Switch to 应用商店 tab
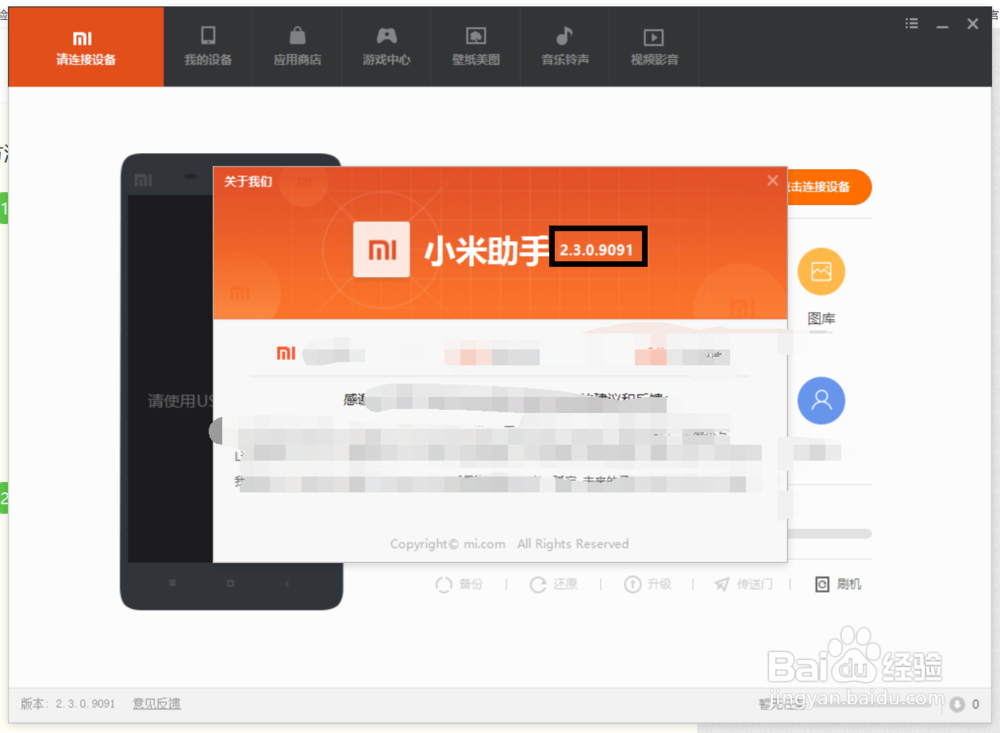The height and width of the screenshot is (733, 1000). 297,47
